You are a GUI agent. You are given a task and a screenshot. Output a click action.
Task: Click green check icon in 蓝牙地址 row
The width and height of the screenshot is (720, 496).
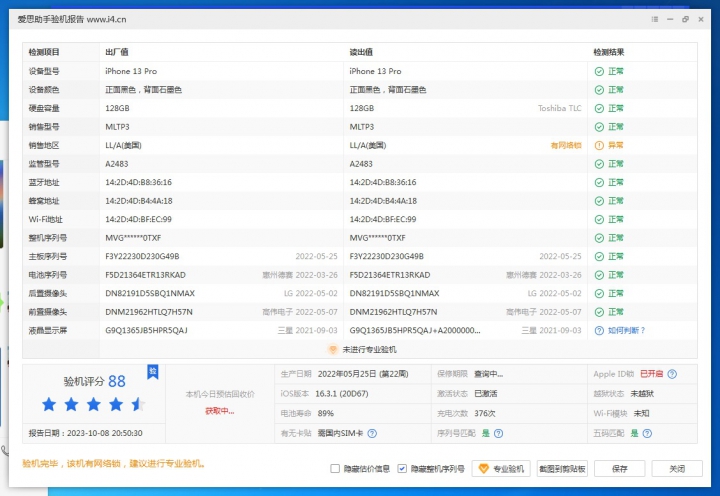tap(599, 182)
